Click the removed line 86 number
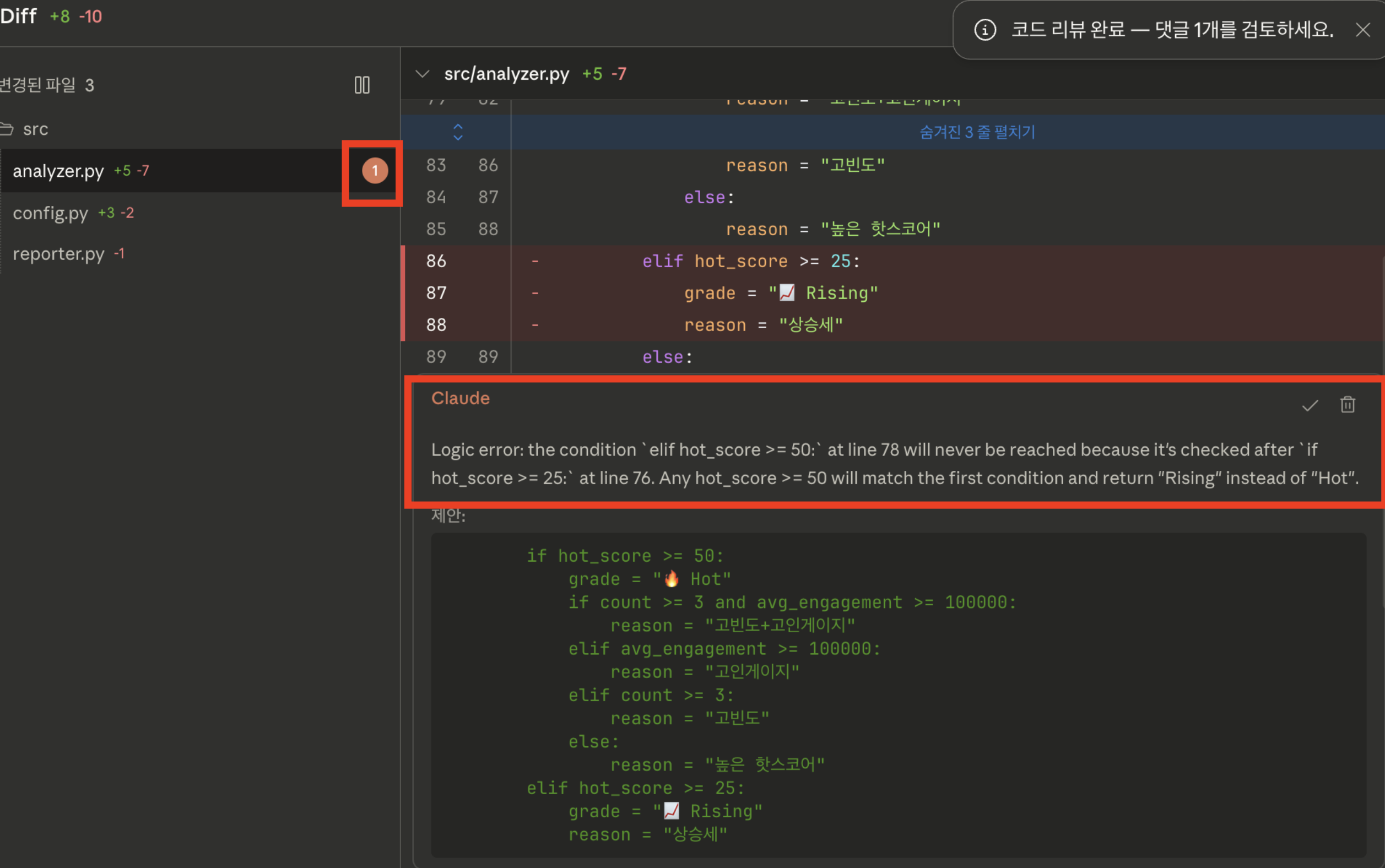This screenshot has height=868, width=1385. point(436,261)
